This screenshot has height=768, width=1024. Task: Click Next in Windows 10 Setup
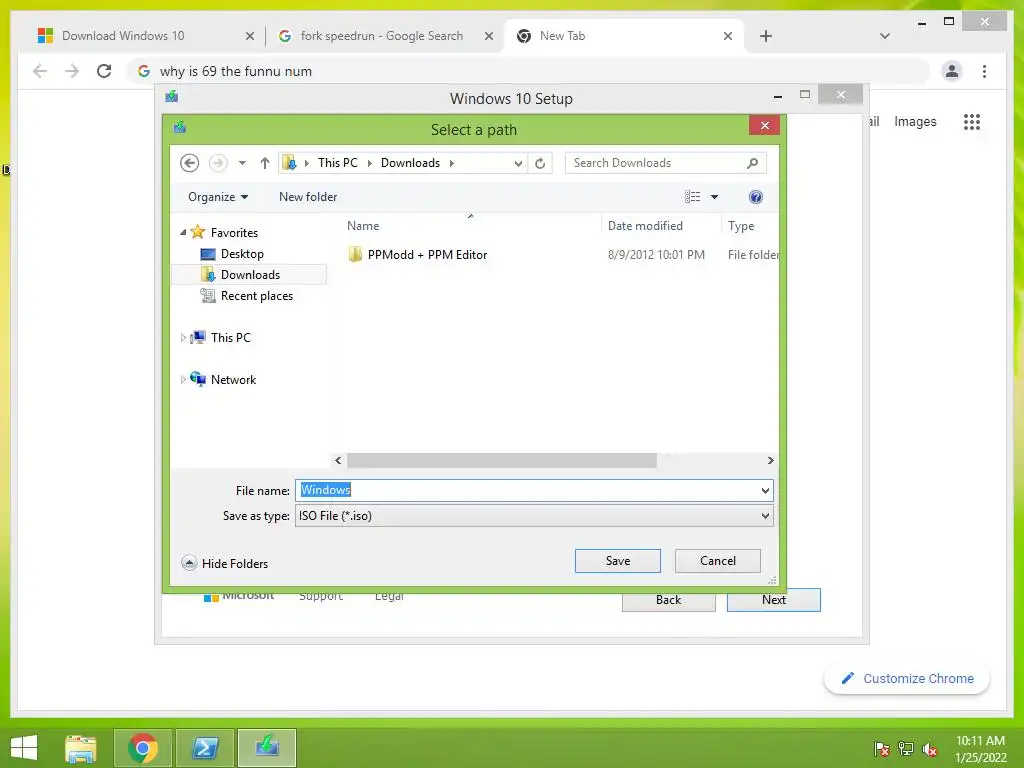pos(774,600)
